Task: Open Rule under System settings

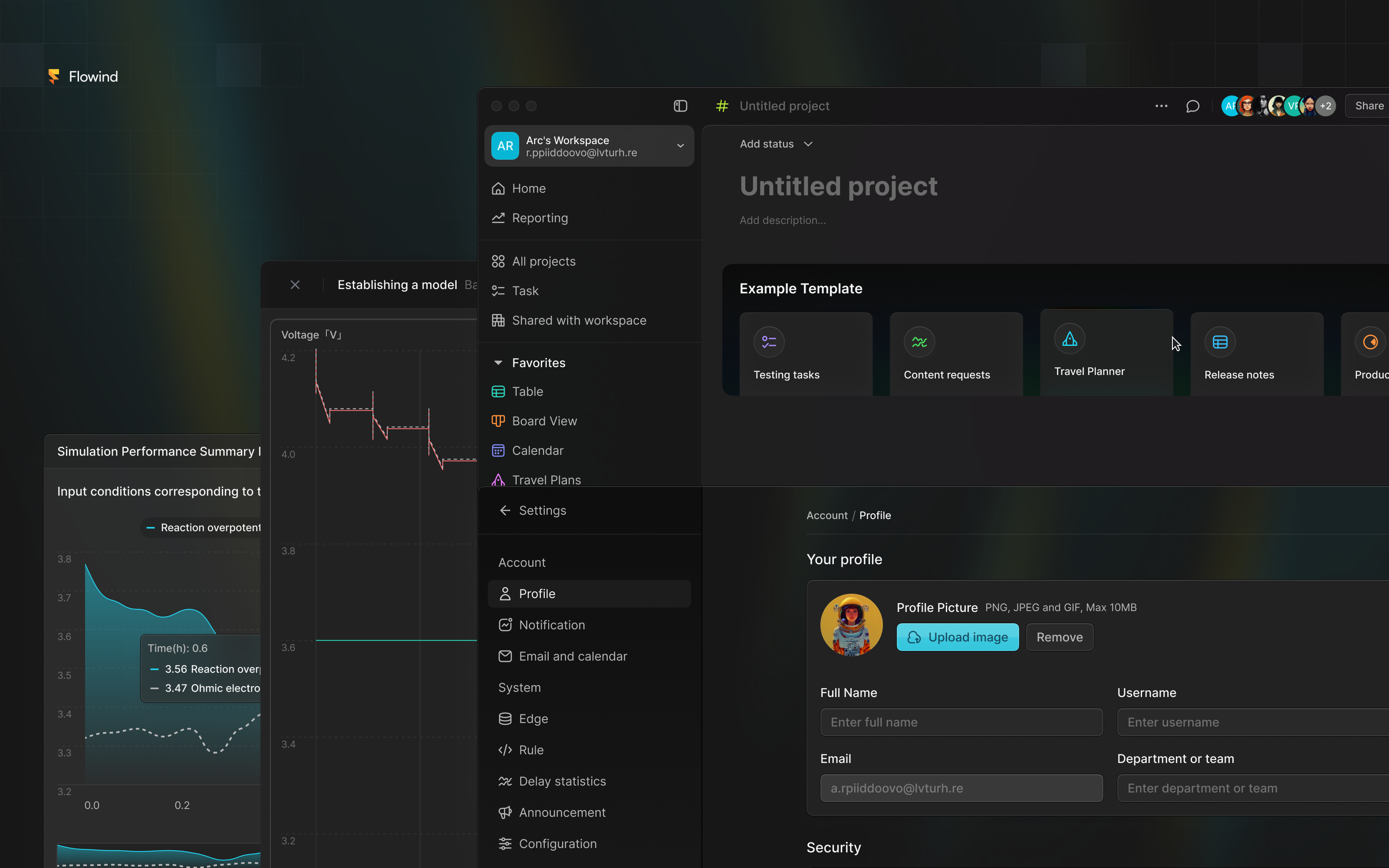Action: (x=589, y=750)
